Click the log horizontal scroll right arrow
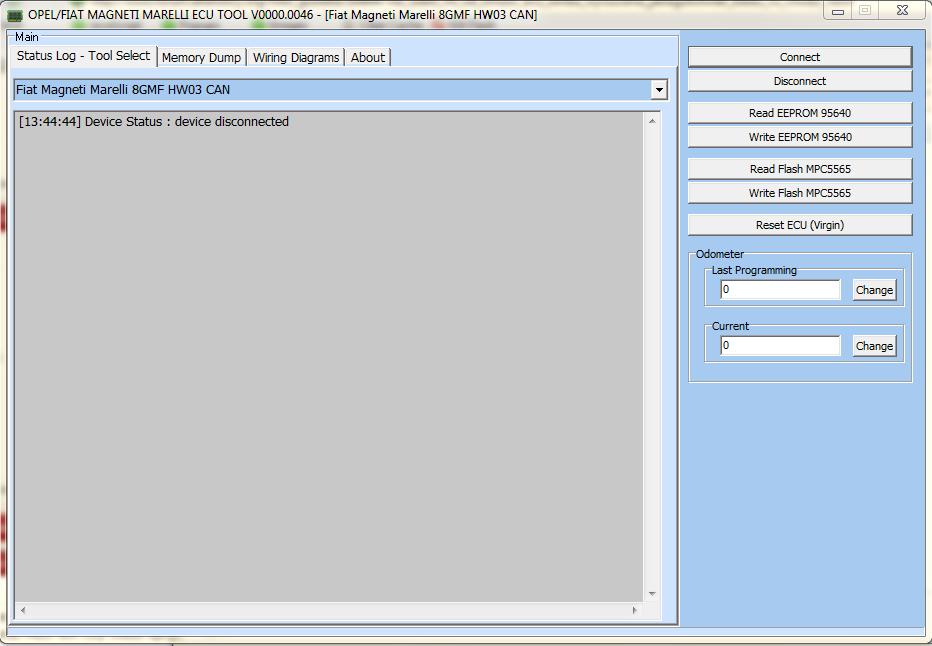The height and width of the screenshot is (646, 932). pos(634,610)
